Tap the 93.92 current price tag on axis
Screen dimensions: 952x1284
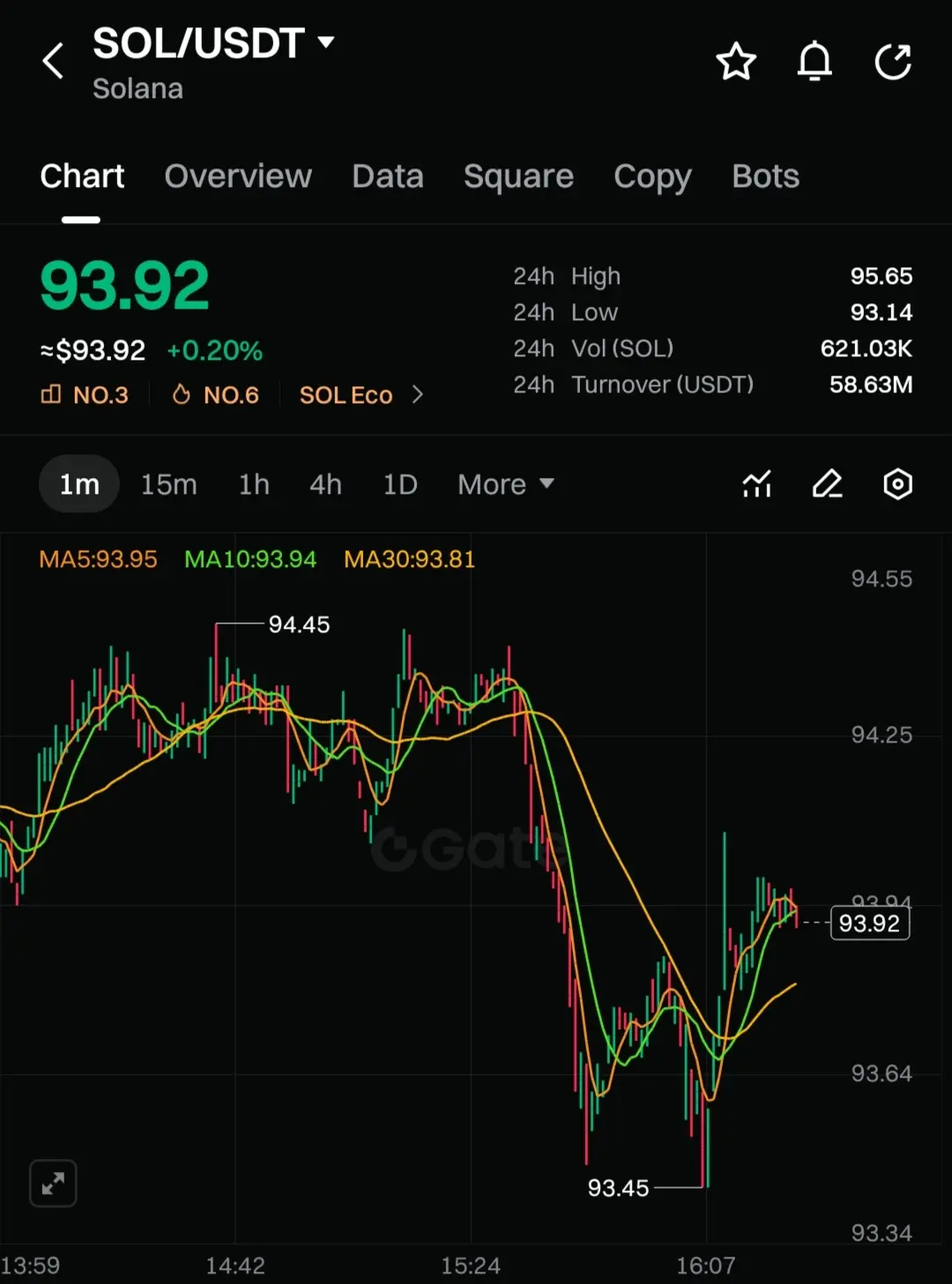tap(869, 922)
